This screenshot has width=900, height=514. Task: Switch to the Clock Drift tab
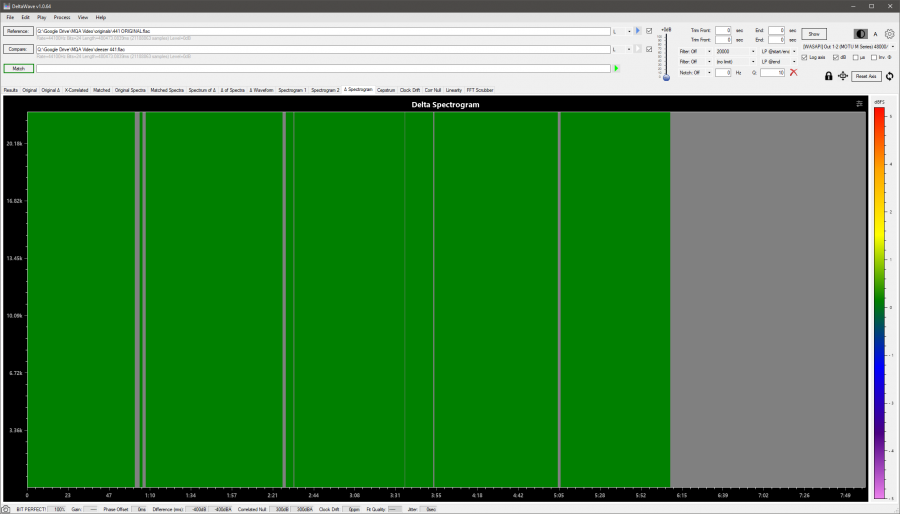[410, 90]
